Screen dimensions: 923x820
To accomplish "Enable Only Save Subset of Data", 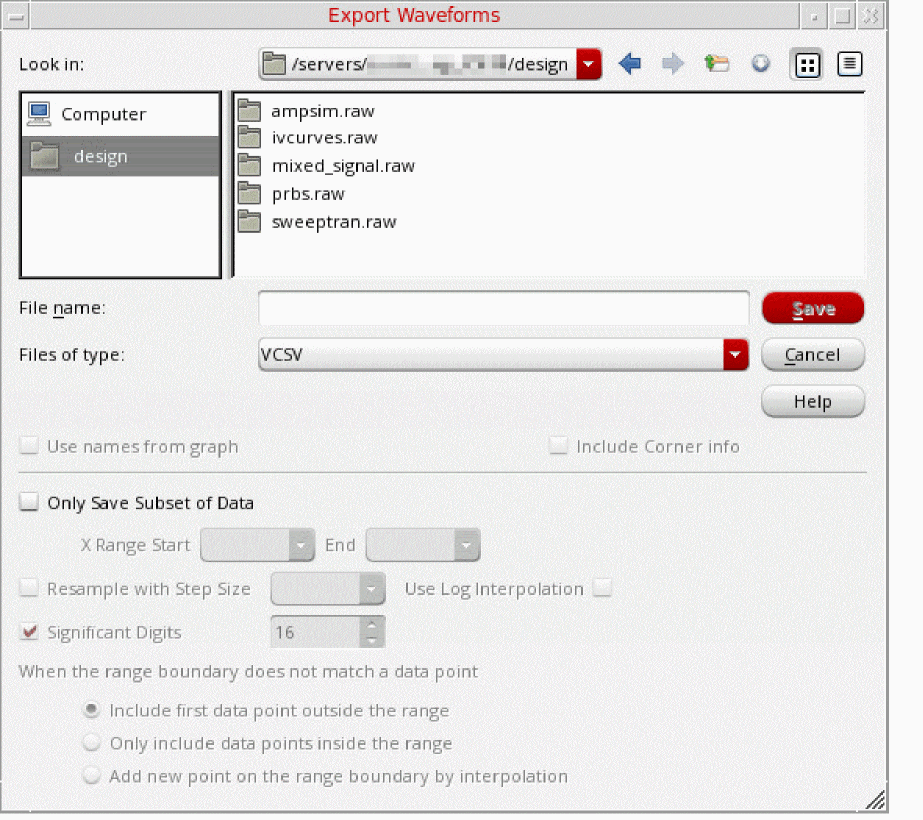I will click(29, 502).
